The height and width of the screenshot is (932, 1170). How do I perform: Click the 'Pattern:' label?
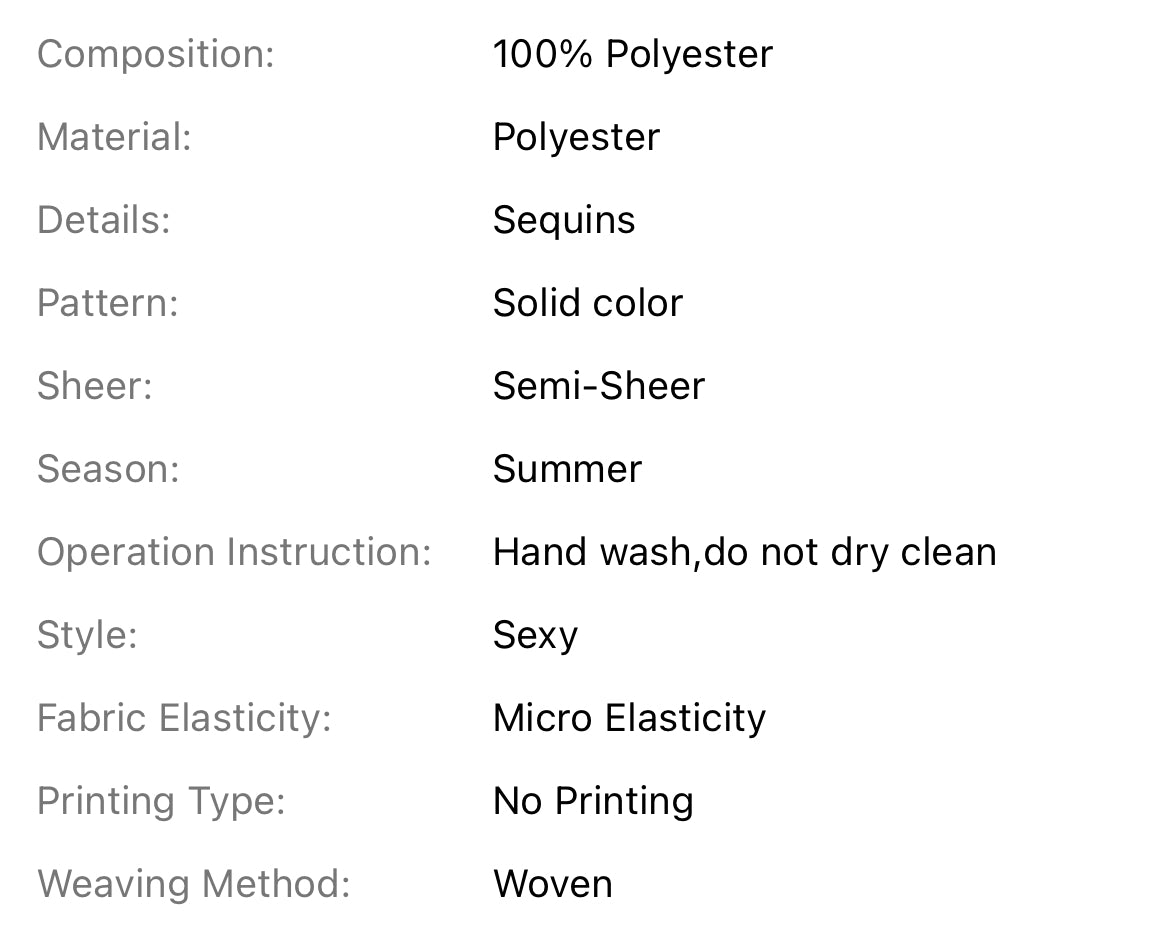coord(108,303)
